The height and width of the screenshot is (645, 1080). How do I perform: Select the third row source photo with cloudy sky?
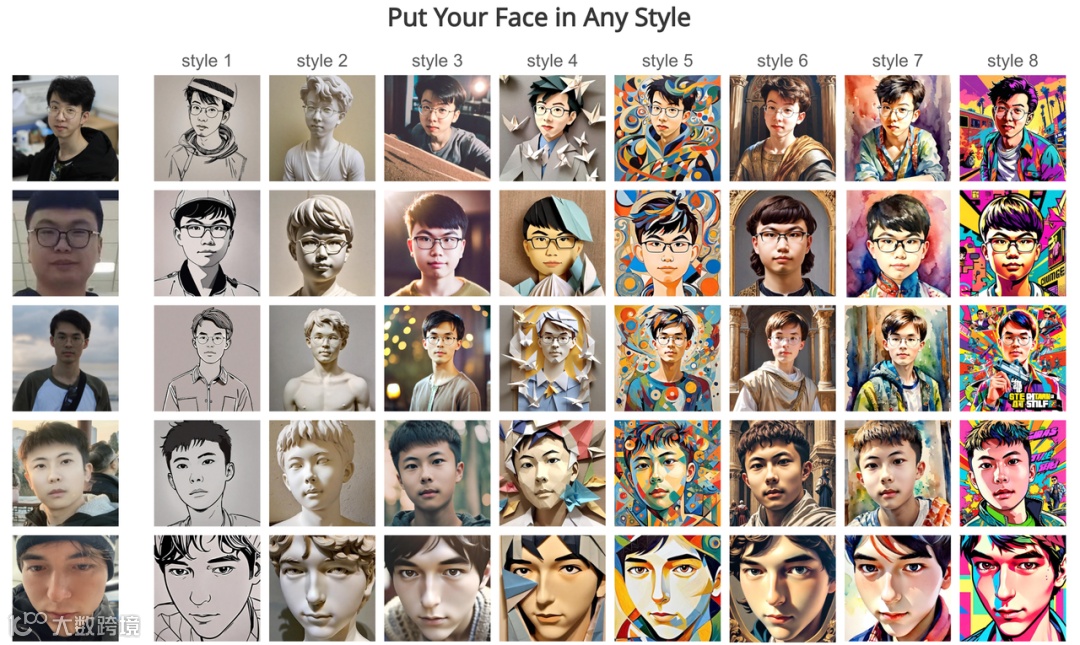pos(65,358)
